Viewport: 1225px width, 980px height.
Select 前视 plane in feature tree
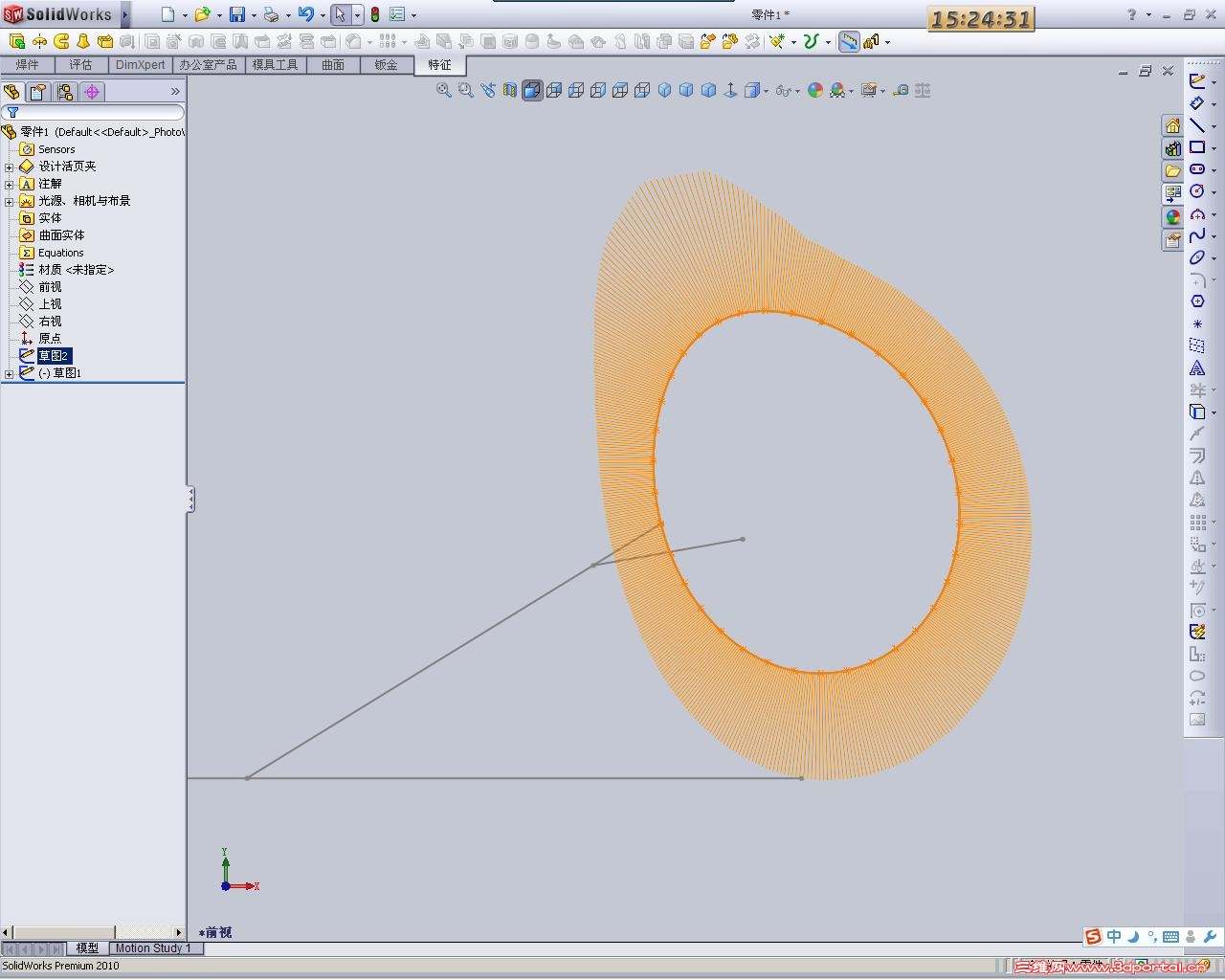pos(50,287)
